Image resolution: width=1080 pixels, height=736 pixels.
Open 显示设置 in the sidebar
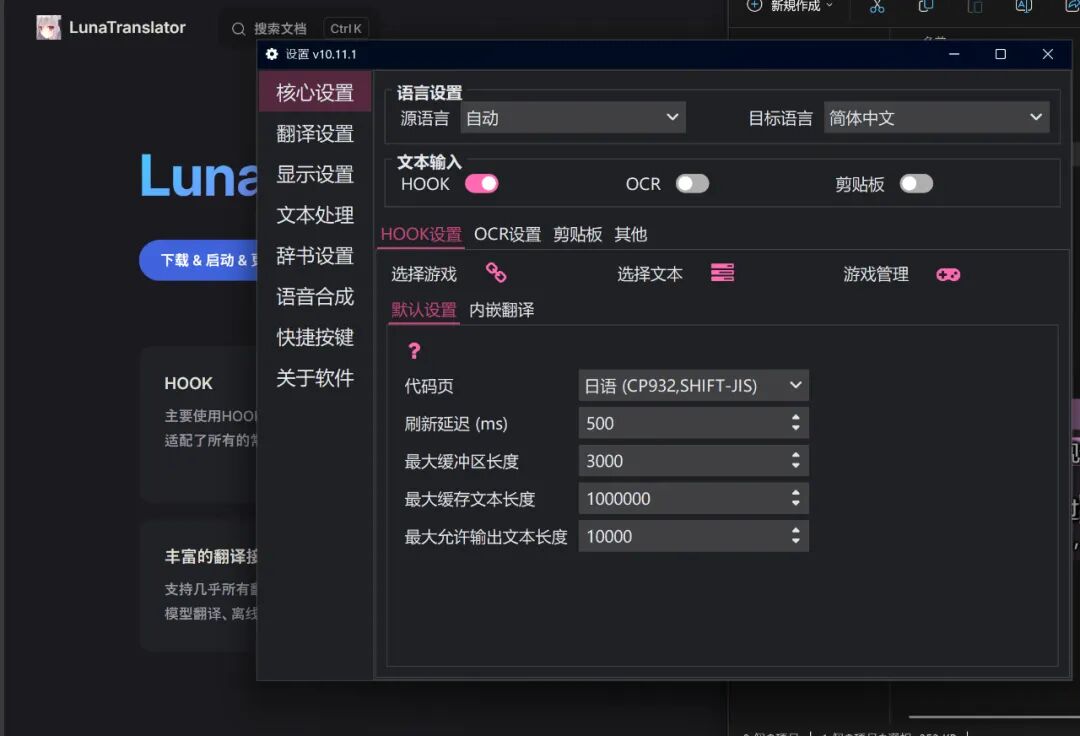(x=315, y=174)
